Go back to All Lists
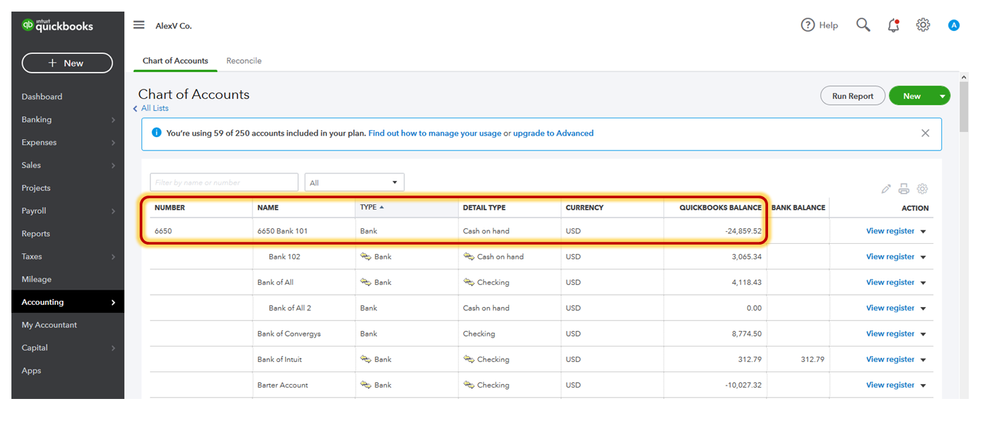 [154, 108]
